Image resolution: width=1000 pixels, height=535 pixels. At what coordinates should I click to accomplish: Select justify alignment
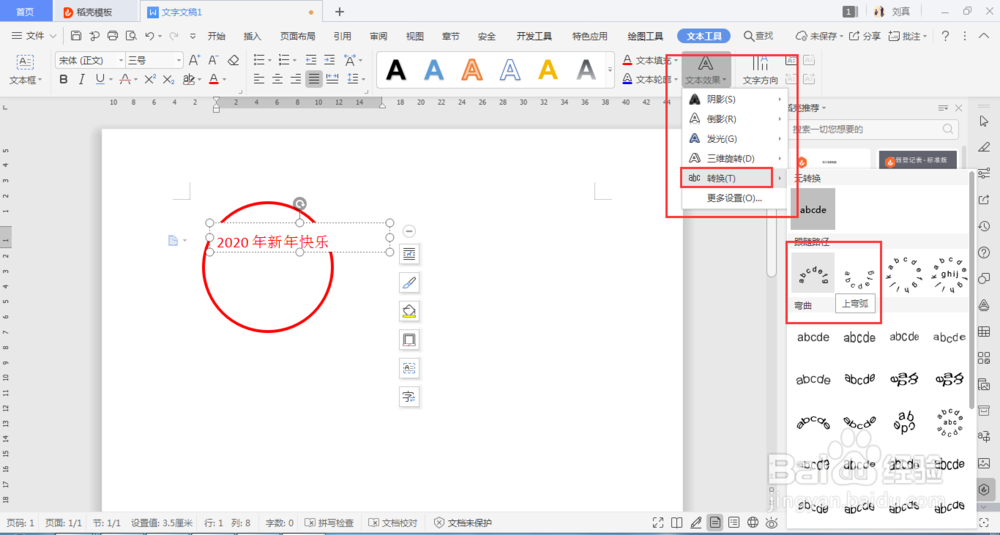314,79
